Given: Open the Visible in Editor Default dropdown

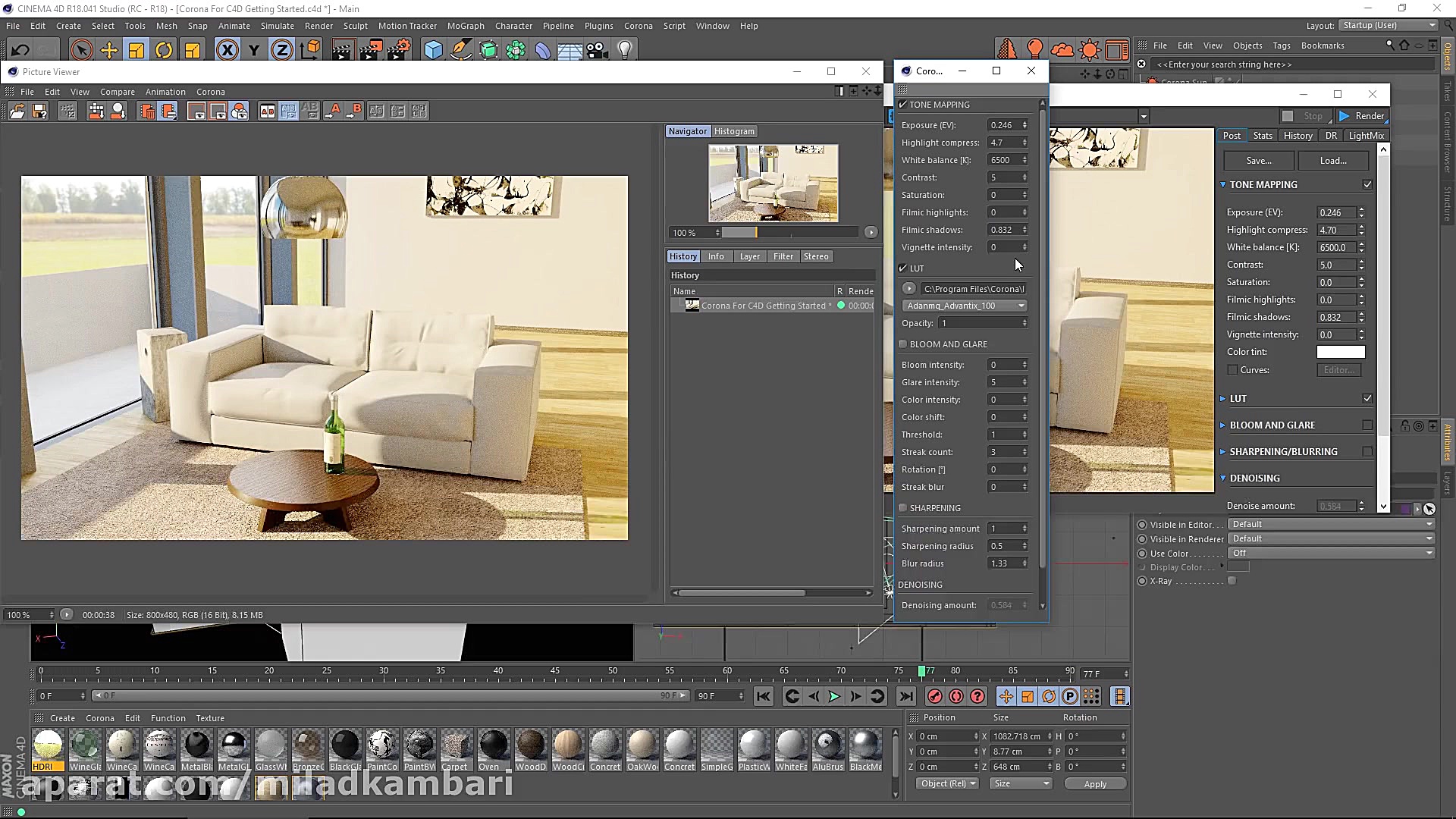Looking at the screenshot, I should pos(1331,523).
